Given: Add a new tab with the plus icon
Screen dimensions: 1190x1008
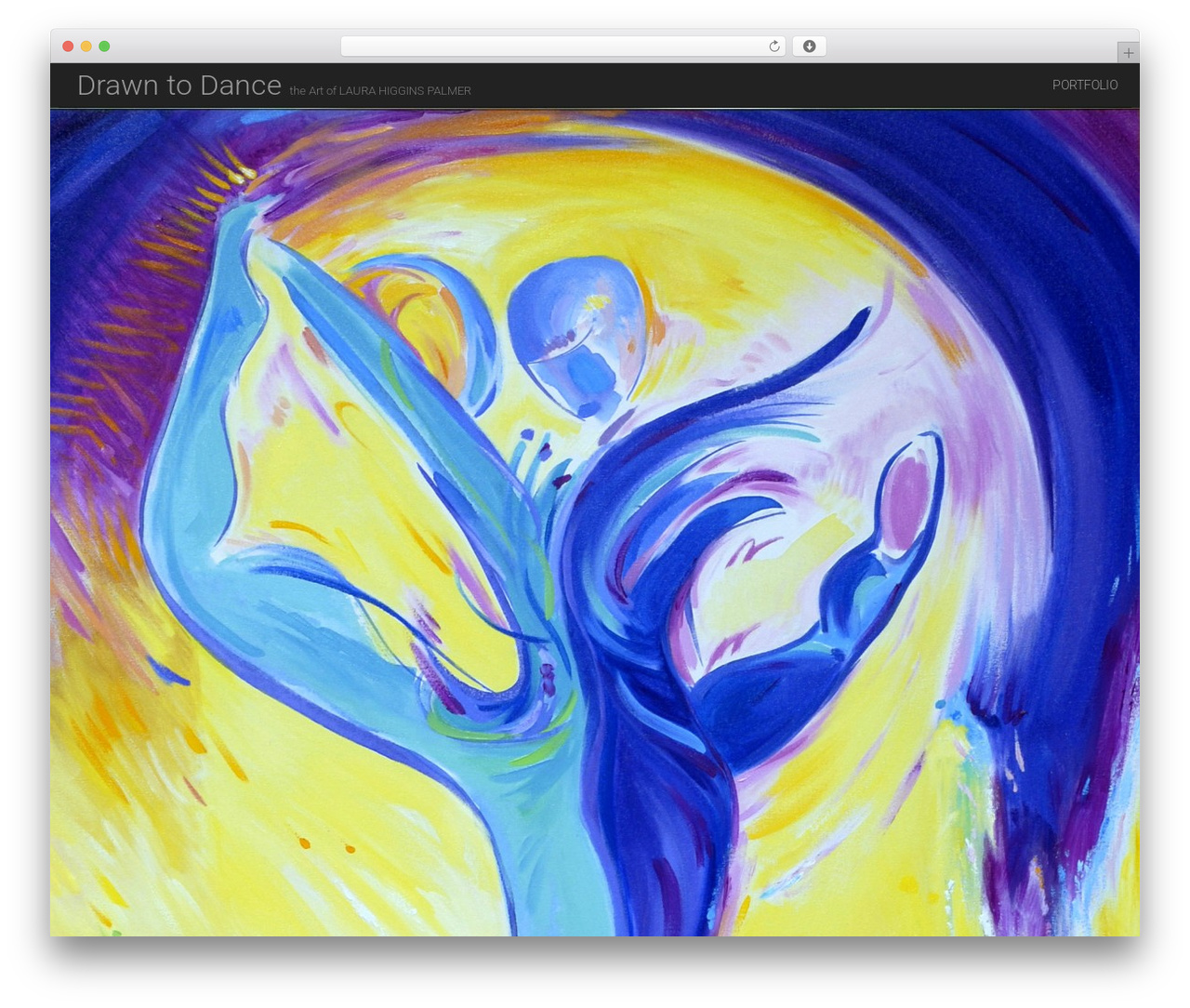Looking at the screenshot, I should point(1128,53).
